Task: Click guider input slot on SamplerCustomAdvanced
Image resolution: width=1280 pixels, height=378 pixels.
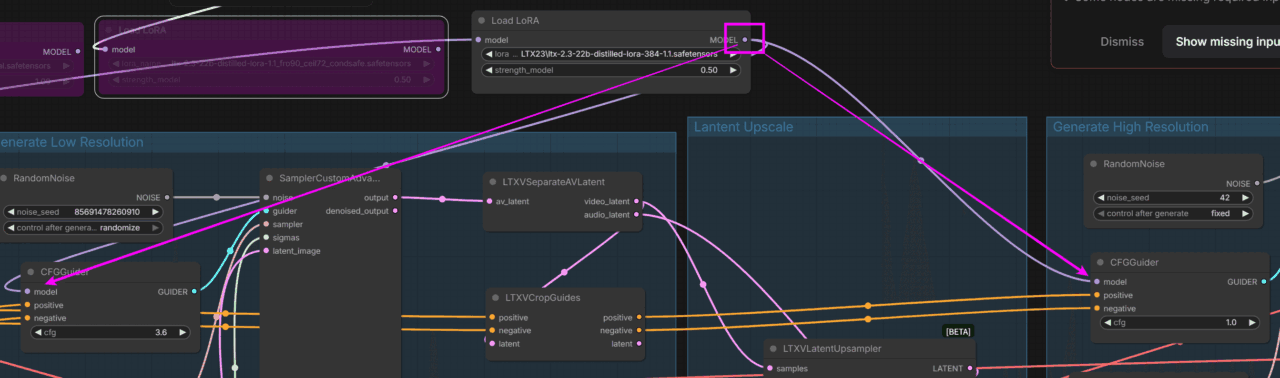Action: point(266,211)
